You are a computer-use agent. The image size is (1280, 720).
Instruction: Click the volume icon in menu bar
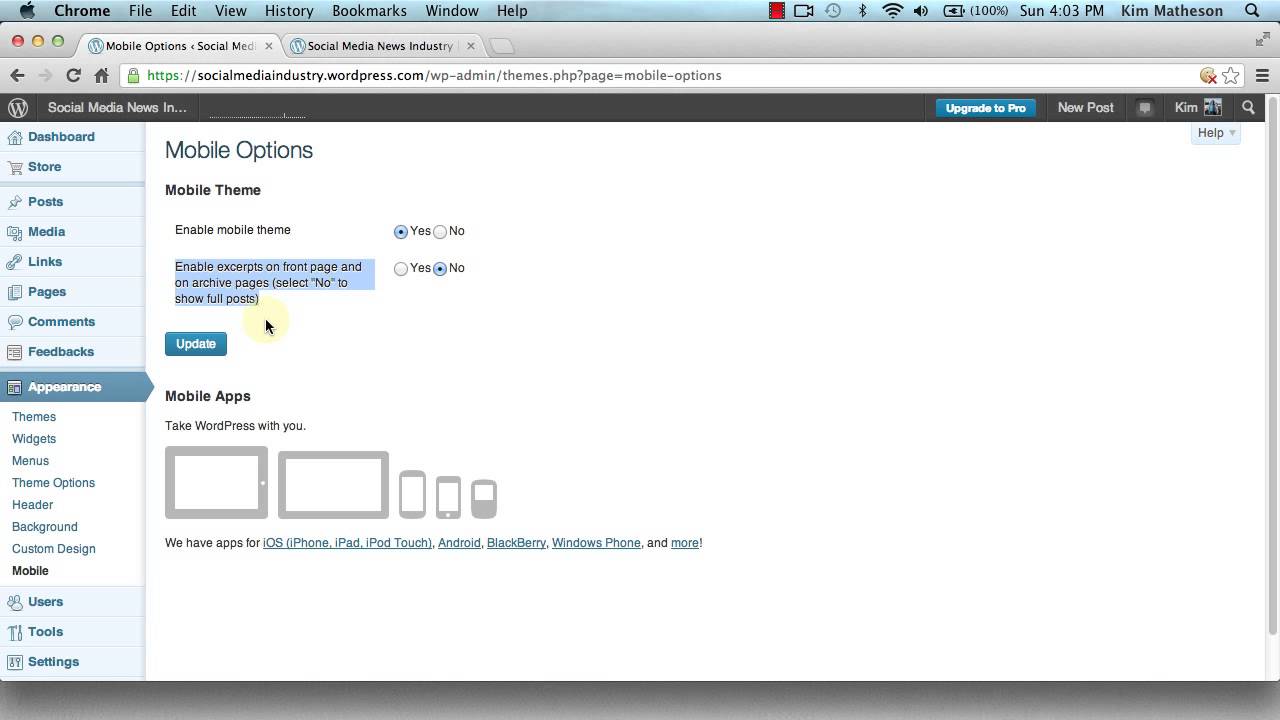coord(921,11)
